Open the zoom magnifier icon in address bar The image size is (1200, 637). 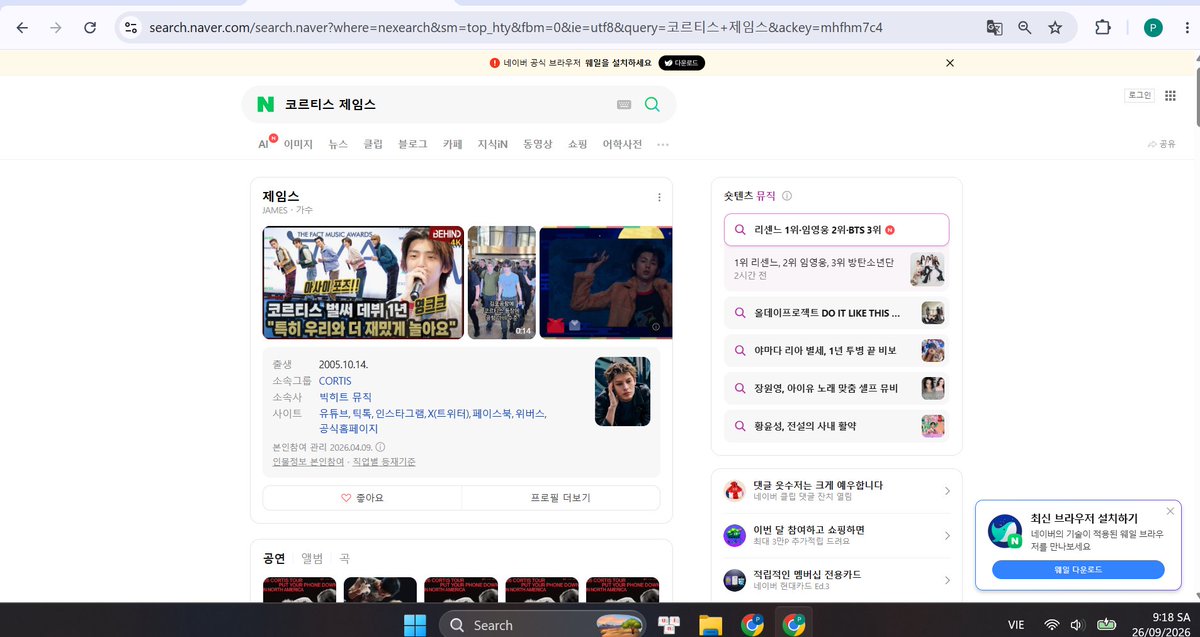click(x=1024, y=28)
